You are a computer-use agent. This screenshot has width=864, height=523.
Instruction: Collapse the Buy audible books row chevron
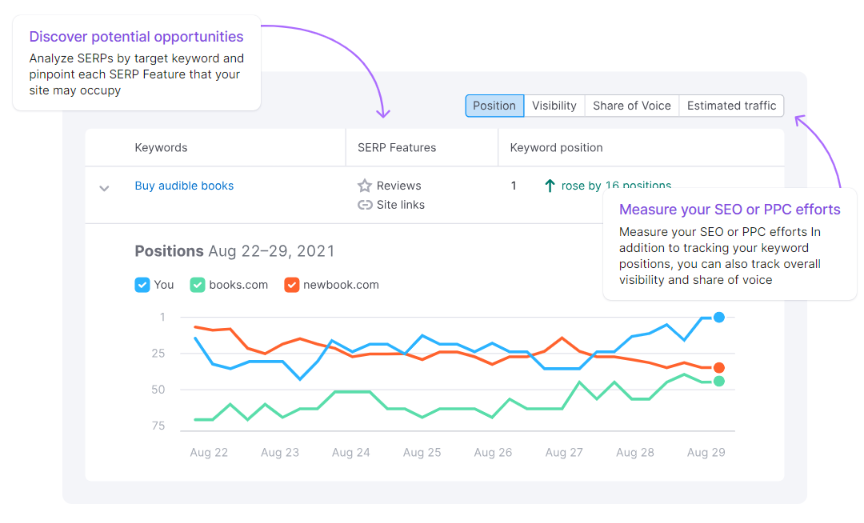(x=104, y=188)
